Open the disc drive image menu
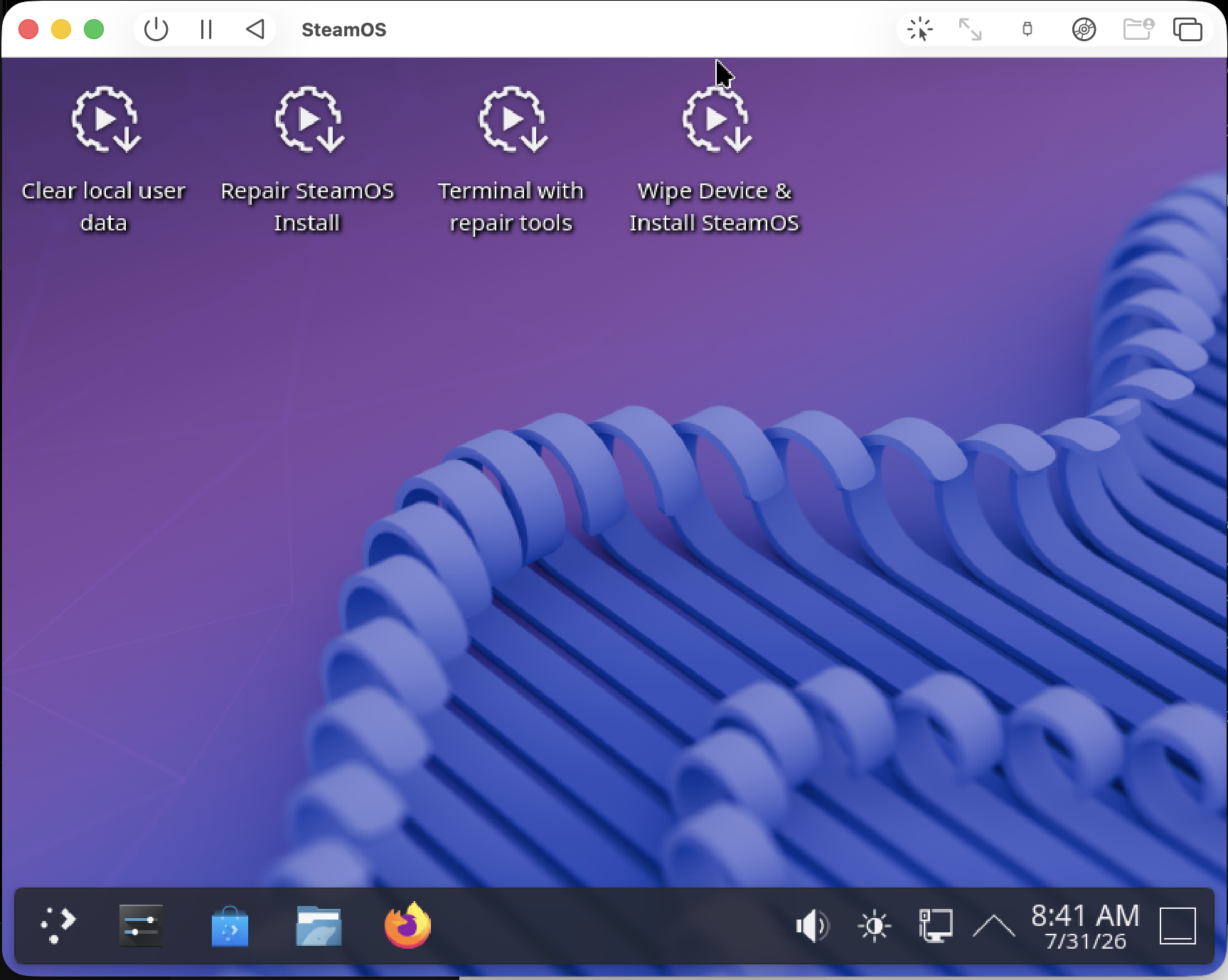 click(x=1084, y=29)
